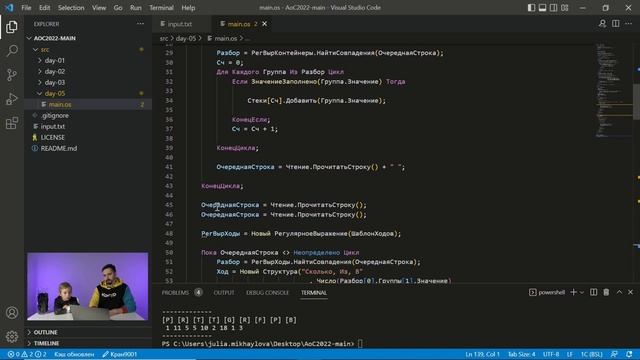The height and width of the screenshot is (360, 640).
Task: Click src breadcrumb segment
Action: click(x=164, y=38)
